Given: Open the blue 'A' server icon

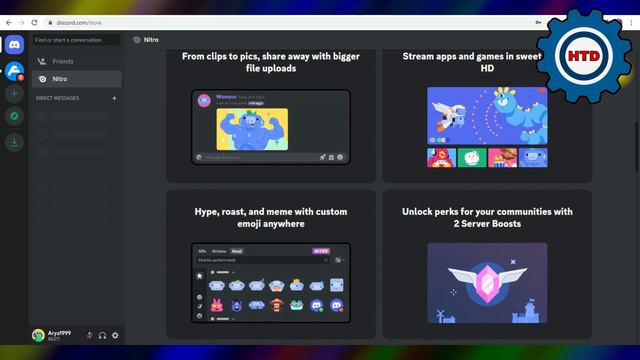Looking at the screenshot, I should (x=14, y=71).
